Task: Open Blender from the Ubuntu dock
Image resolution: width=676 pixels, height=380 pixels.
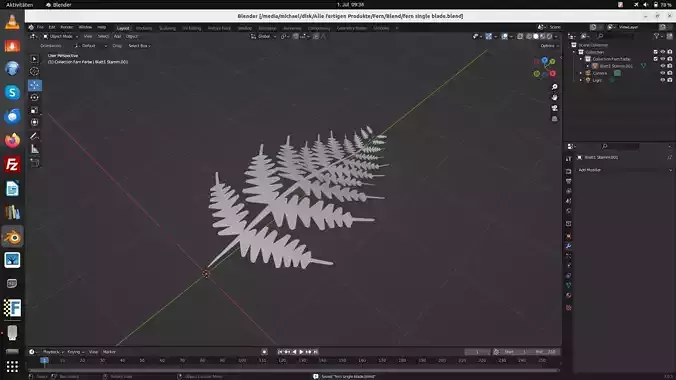Action: (12, 236)
